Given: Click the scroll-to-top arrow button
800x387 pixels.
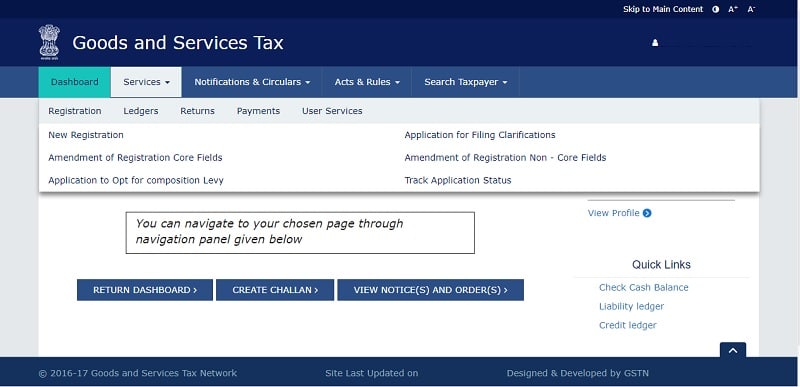Looking at the screenshot, I should [x=733, y=350].
